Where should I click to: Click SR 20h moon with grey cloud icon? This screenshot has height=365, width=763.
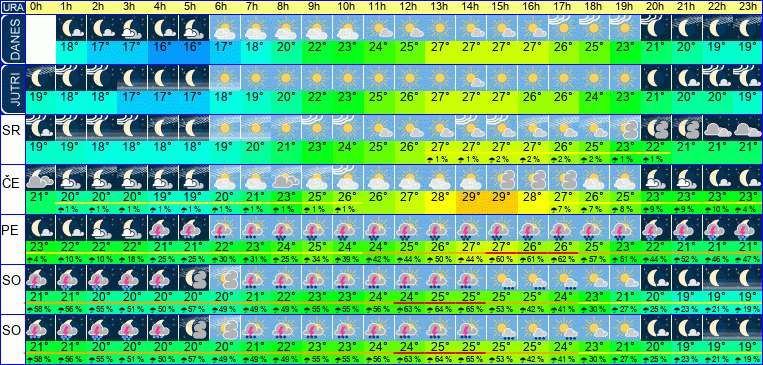[656, 128]
